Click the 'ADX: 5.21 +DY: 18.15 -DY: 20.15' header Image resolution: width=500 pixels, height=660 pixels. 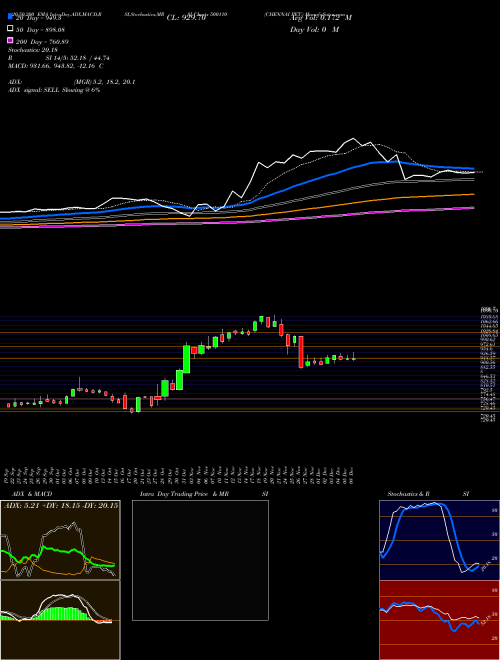pyautogui.click(x=61, y=506)
